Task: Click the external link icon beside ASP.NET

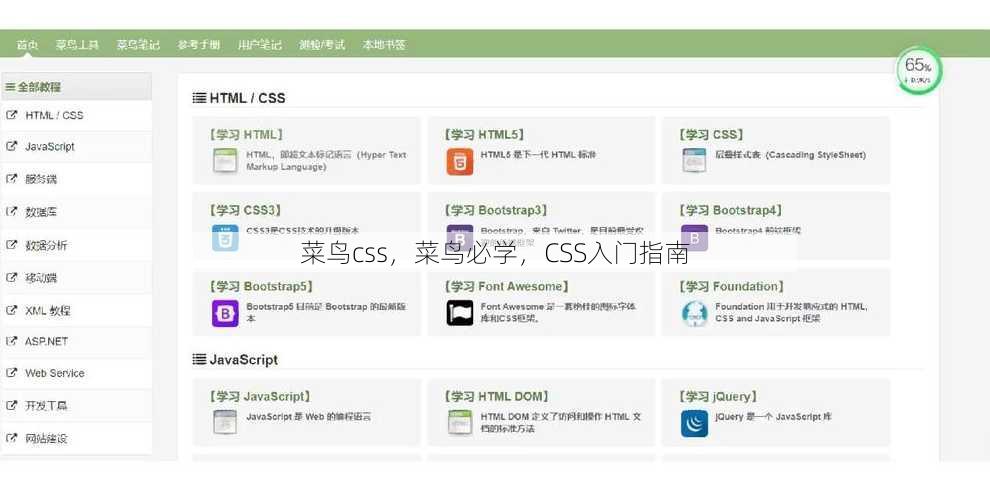Action: pos(11,340)
